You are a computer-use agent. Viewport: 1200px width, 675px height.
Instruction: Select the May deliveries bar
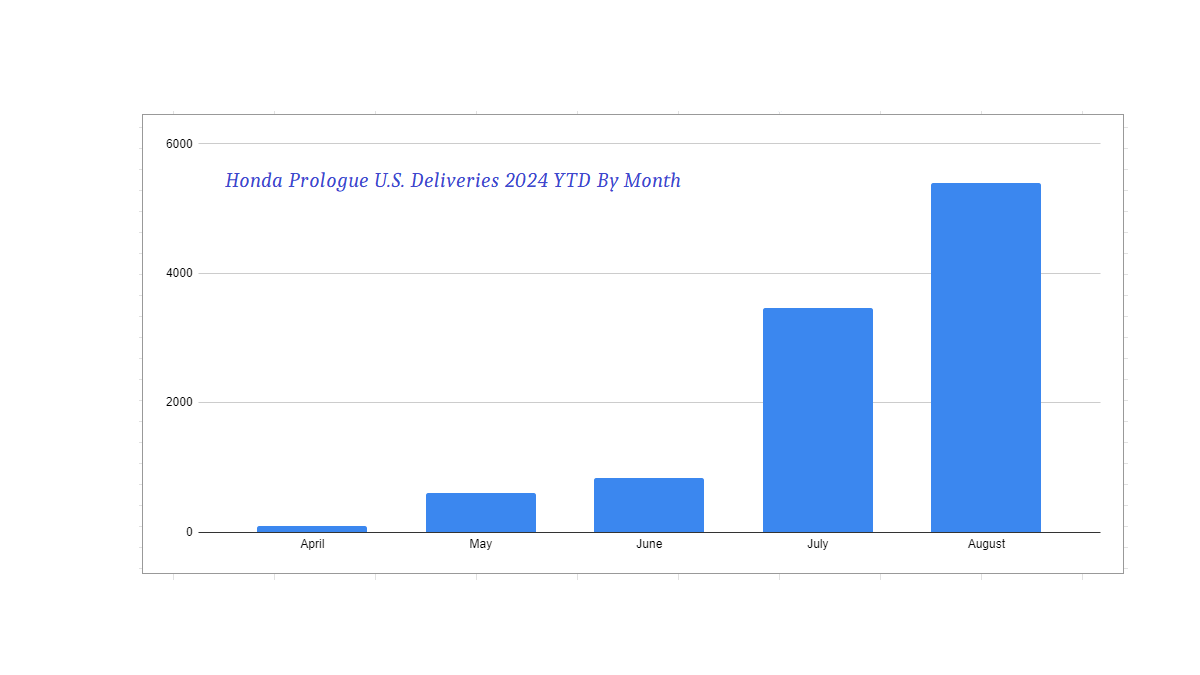point(480,513)
